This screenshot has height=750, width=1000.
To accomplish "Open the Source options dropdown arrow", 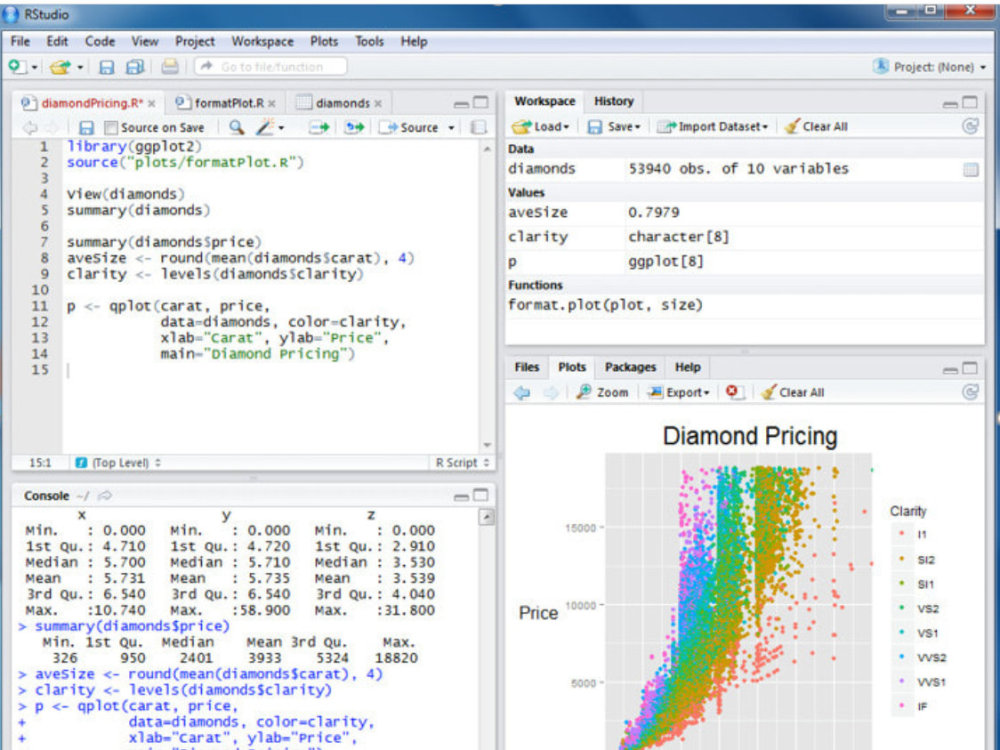I will click(451, 128).
